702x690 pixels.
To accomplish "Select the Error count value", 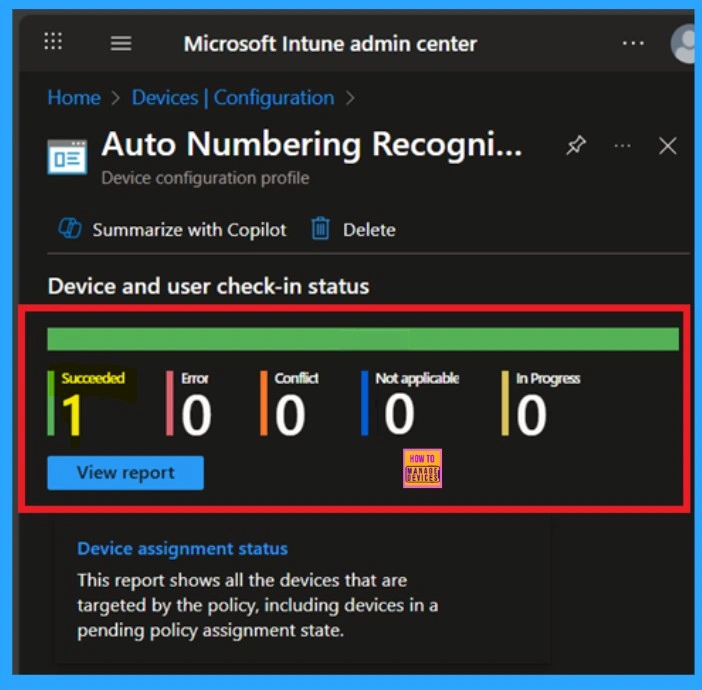I will click(196, 415).
